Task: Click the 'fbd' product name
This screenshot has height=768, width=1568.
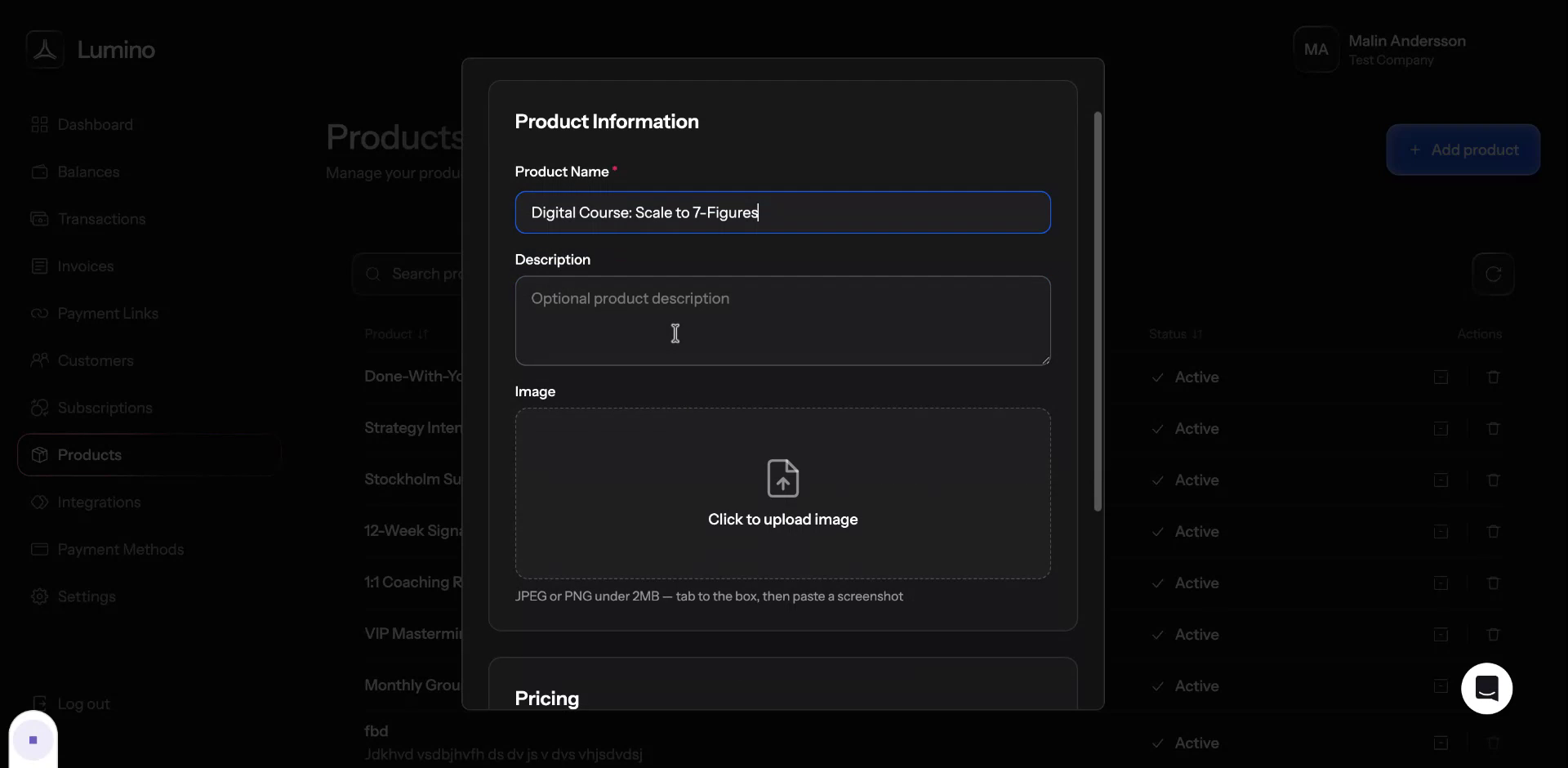Action: [x=376, y=731]
